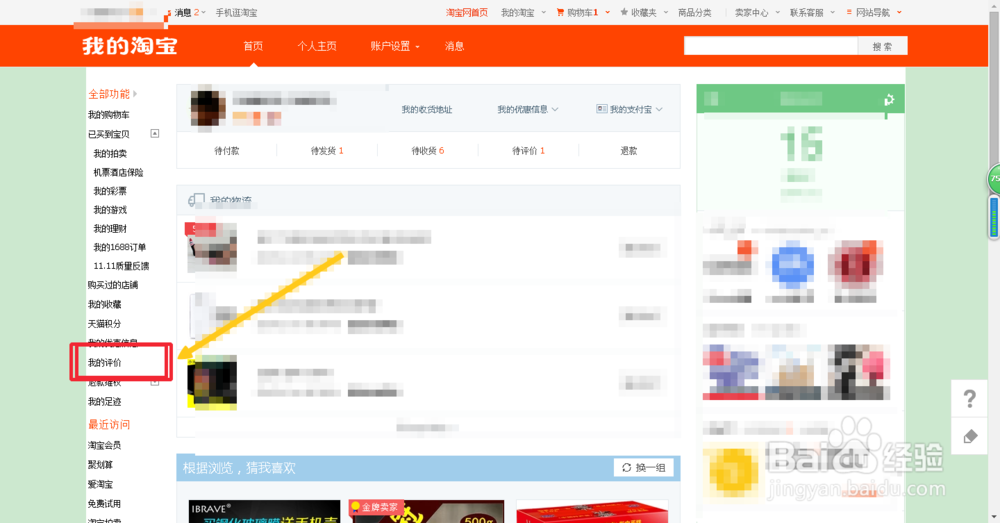1000x523 pixels.
Task: Switch to the 个人主页 tab
Action: click(x=317, y=46)
